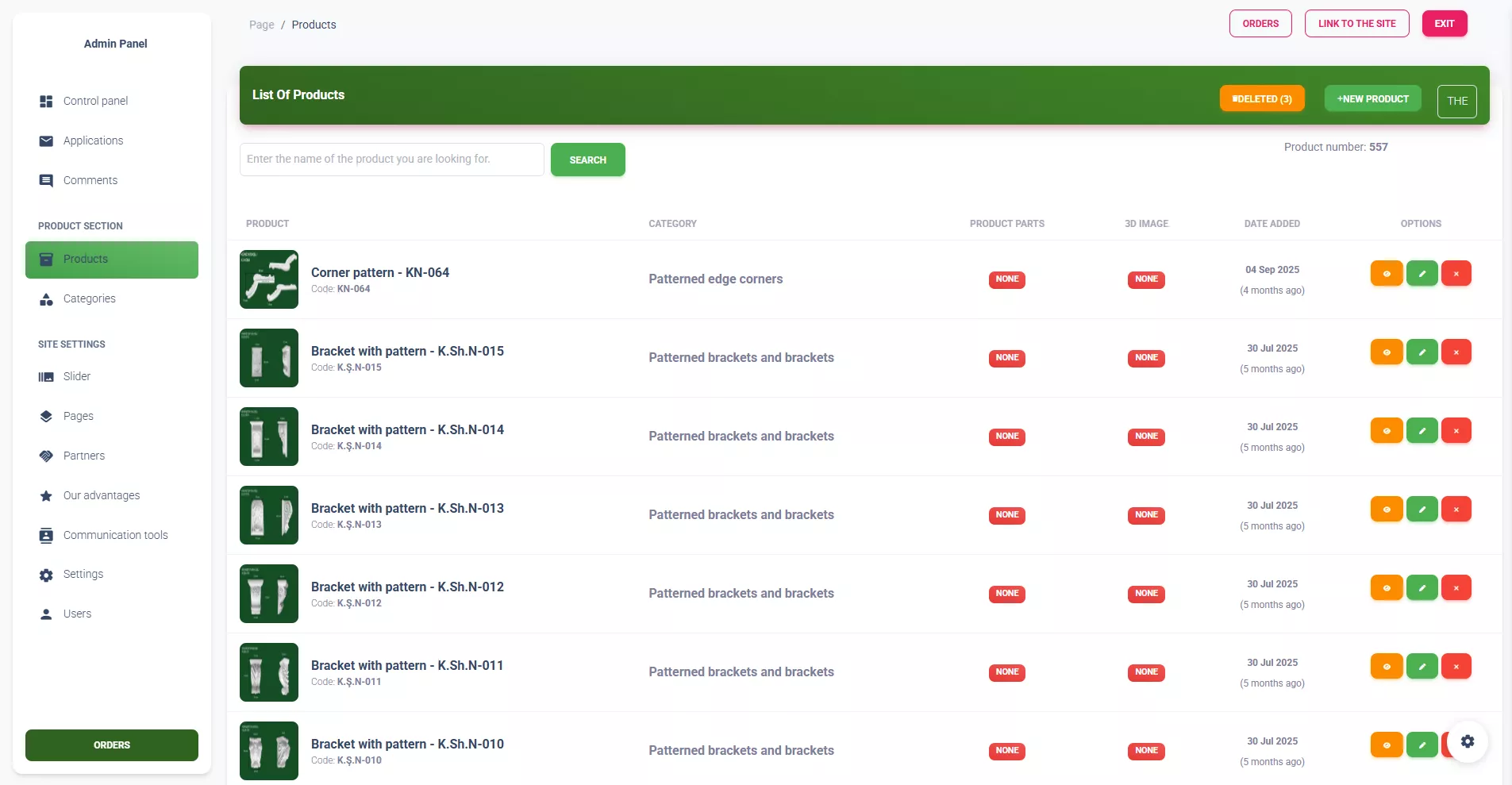Click the green edit pencil for K.Sh.N-012
The width and height of the screenshot is (1512, 785).
[x=1422, y=588]
